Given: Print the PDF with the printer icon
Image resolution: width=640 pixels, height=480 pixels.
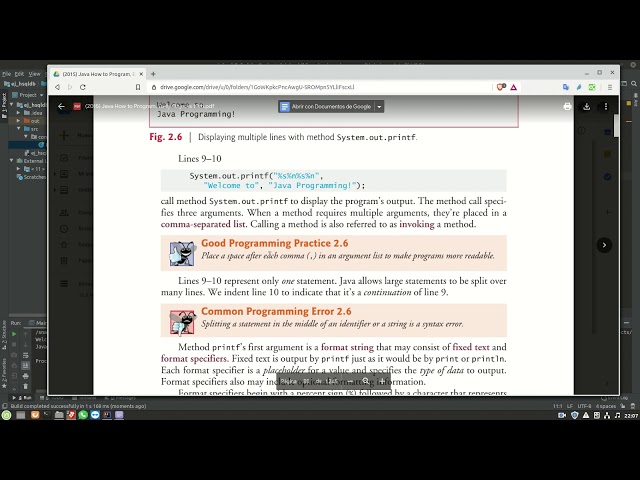Looking at the screenshot, I should (x=567, y=107).
